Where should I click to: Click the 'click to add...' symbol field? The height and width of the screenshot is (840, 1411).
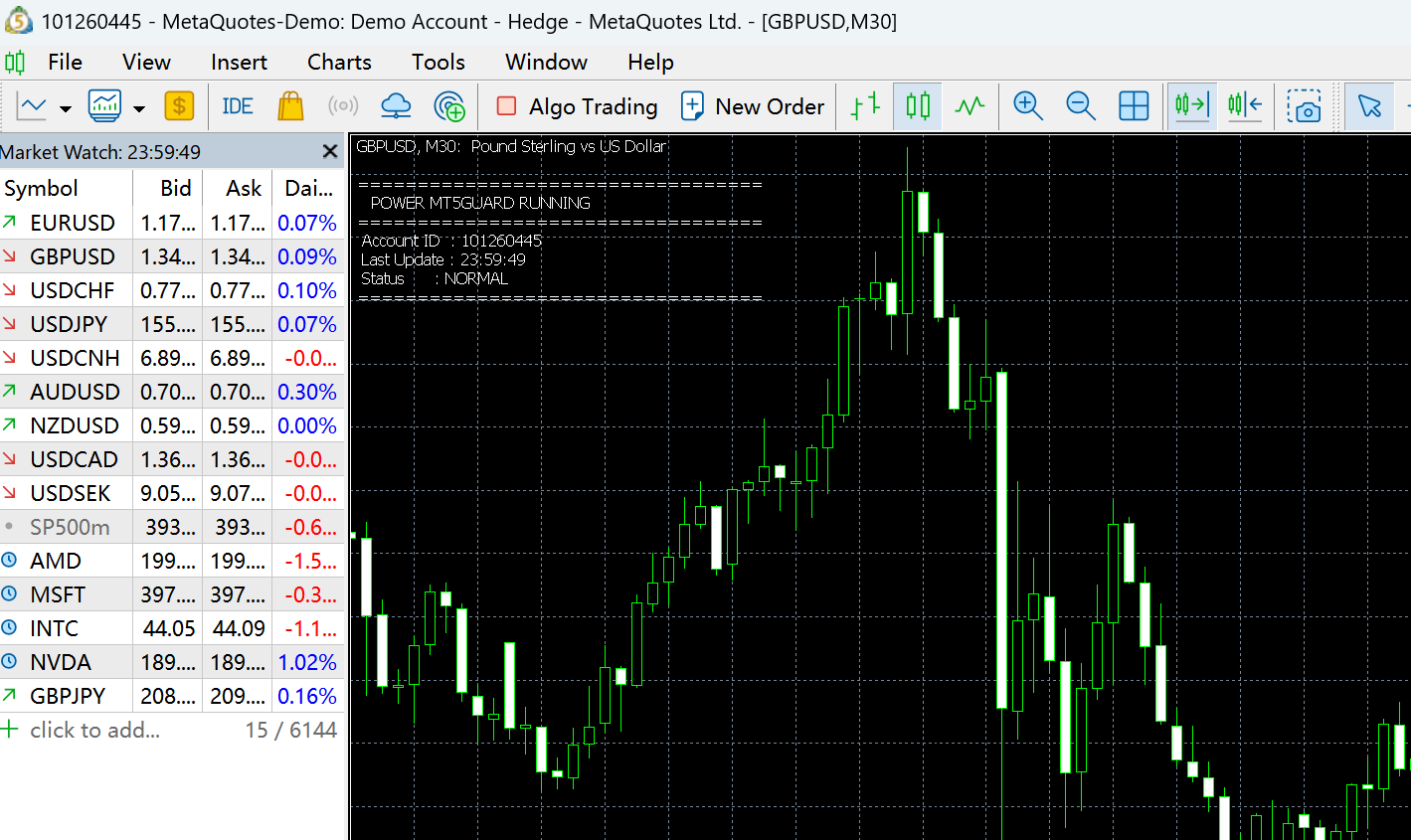click(x=94, y=730)
